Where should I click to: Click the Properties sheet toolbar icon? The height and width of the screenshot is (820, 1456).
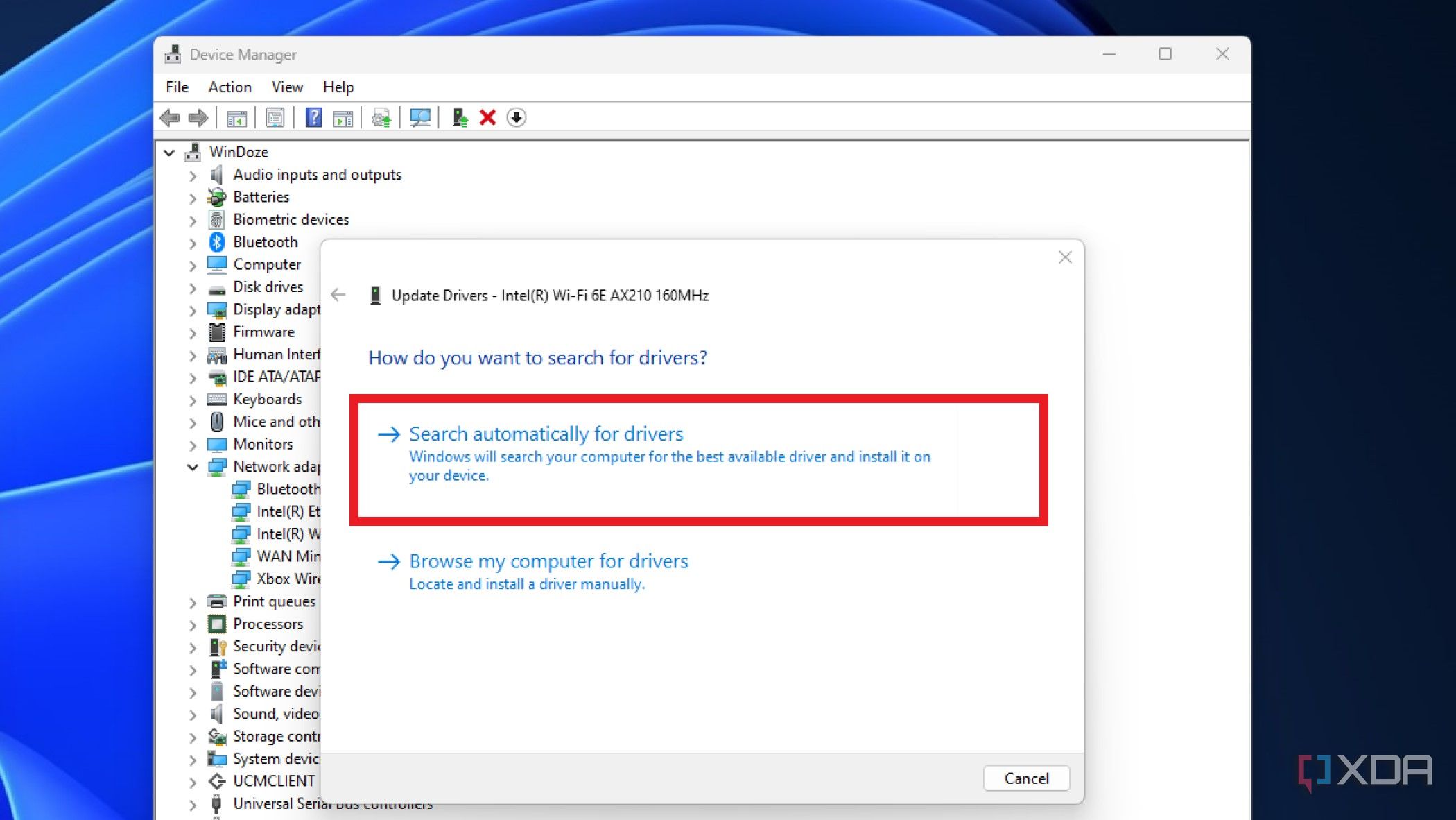[x=275, y=118]
